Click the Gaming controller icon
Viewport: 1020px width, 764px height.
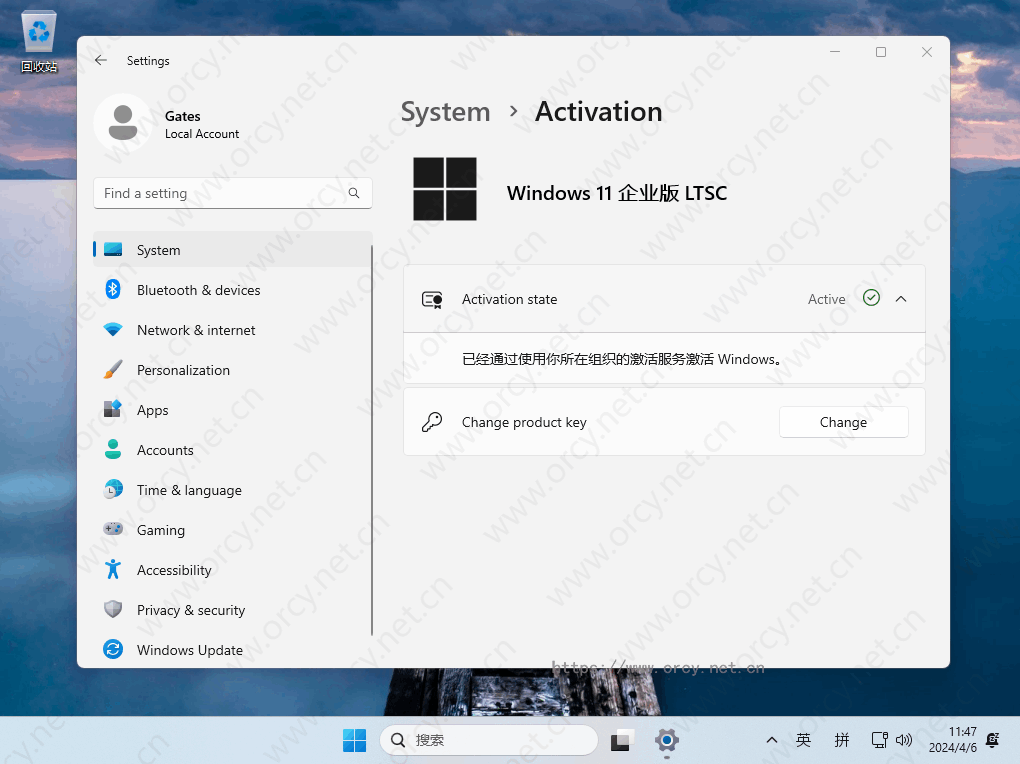[113, 529]
